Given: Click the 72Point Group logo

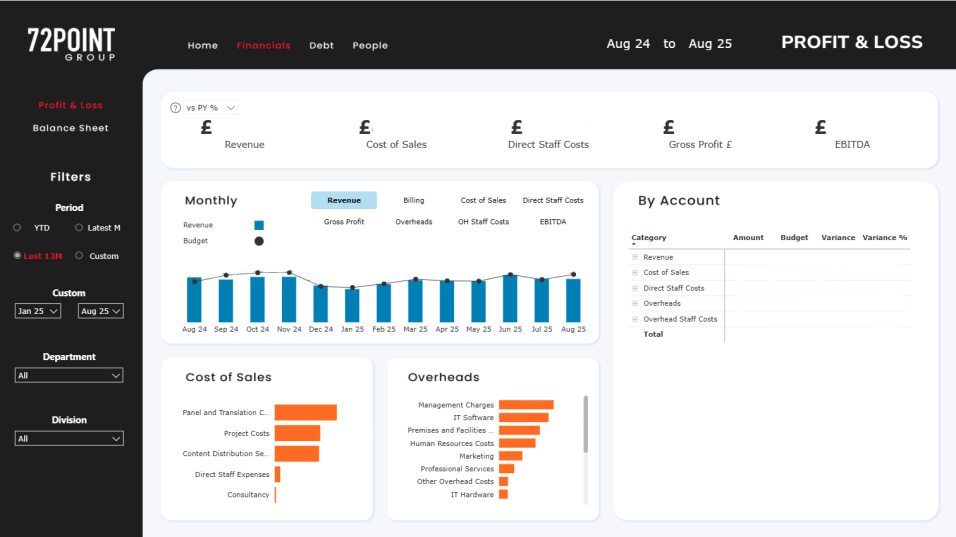Looking at the screenshot, I should pos(71,44).
